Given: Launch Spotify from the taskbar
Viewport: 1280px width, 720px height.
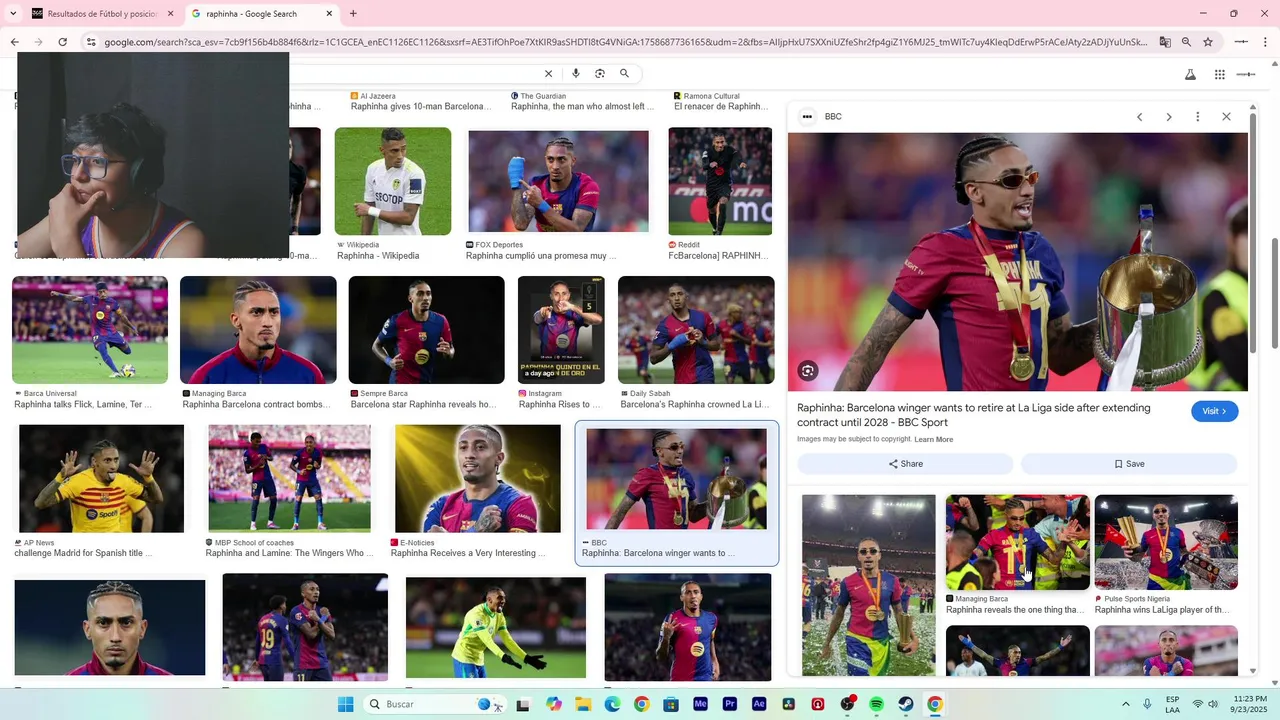Looking at the screenshot, I should [x=876, y=704].
